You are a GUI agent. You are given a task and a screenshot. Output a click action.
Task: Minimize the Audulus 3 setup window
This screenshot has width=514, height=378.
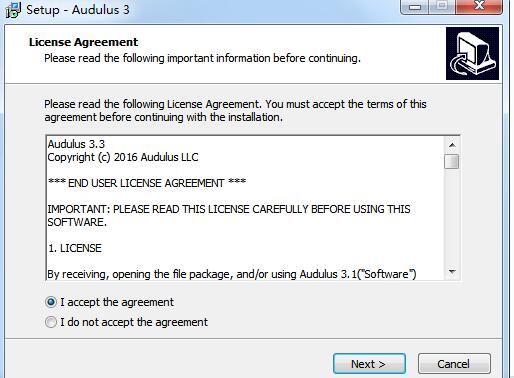(415, 7)
